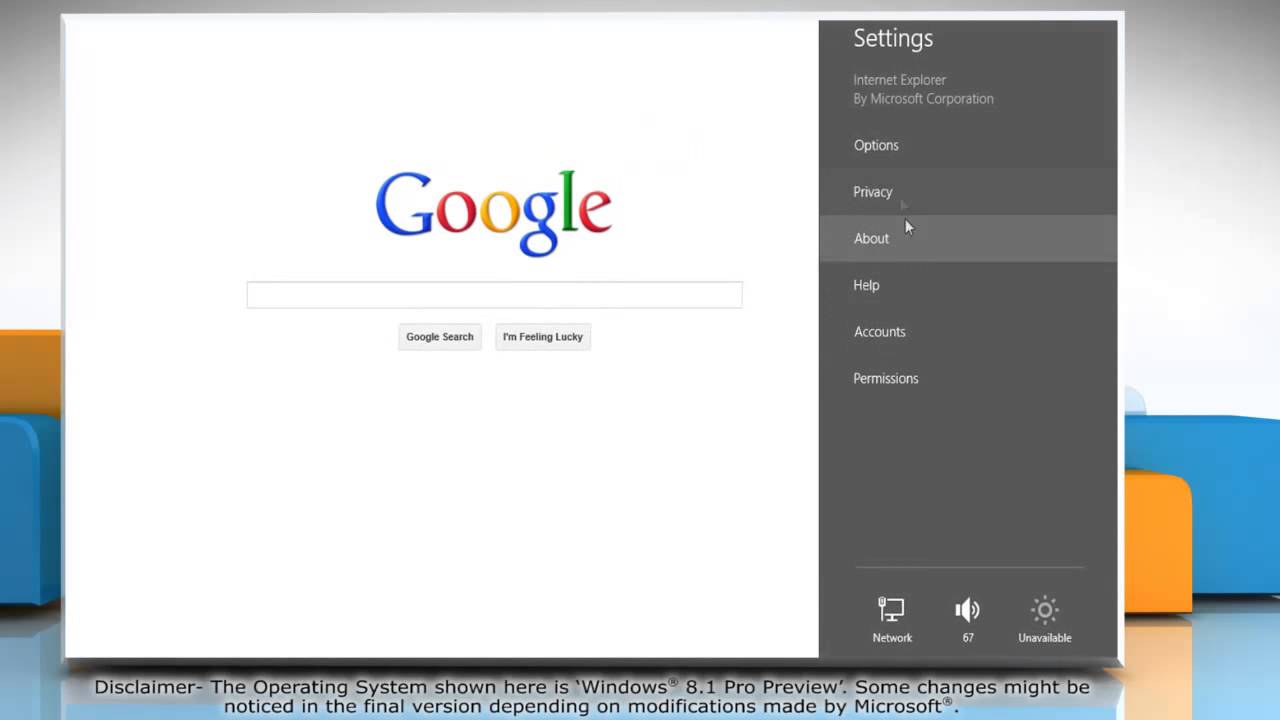Select the brightness sun icon
The width and height of the screenshot is (1280, 720).
point(1044,609)
